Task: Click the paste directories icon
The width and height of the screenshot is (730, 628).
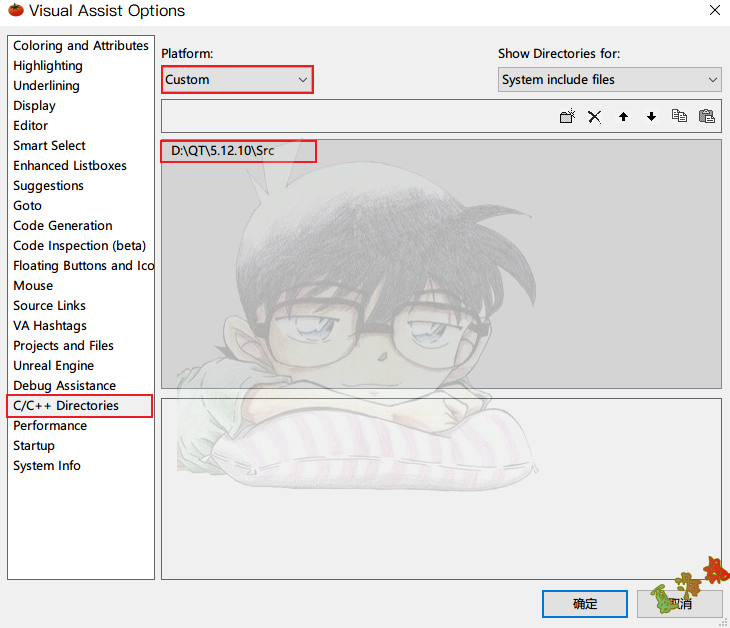Action: pos(707,116)
